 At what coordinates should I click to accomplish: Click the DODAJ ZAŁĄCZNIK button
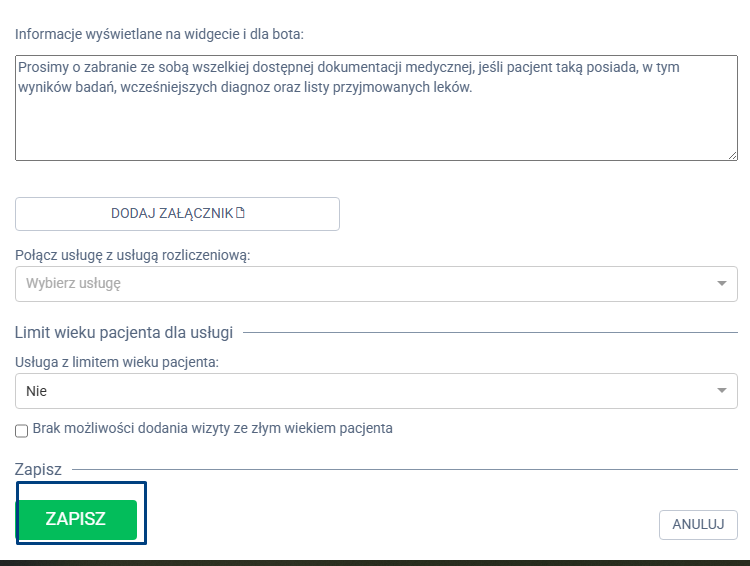tap(172, 213)
